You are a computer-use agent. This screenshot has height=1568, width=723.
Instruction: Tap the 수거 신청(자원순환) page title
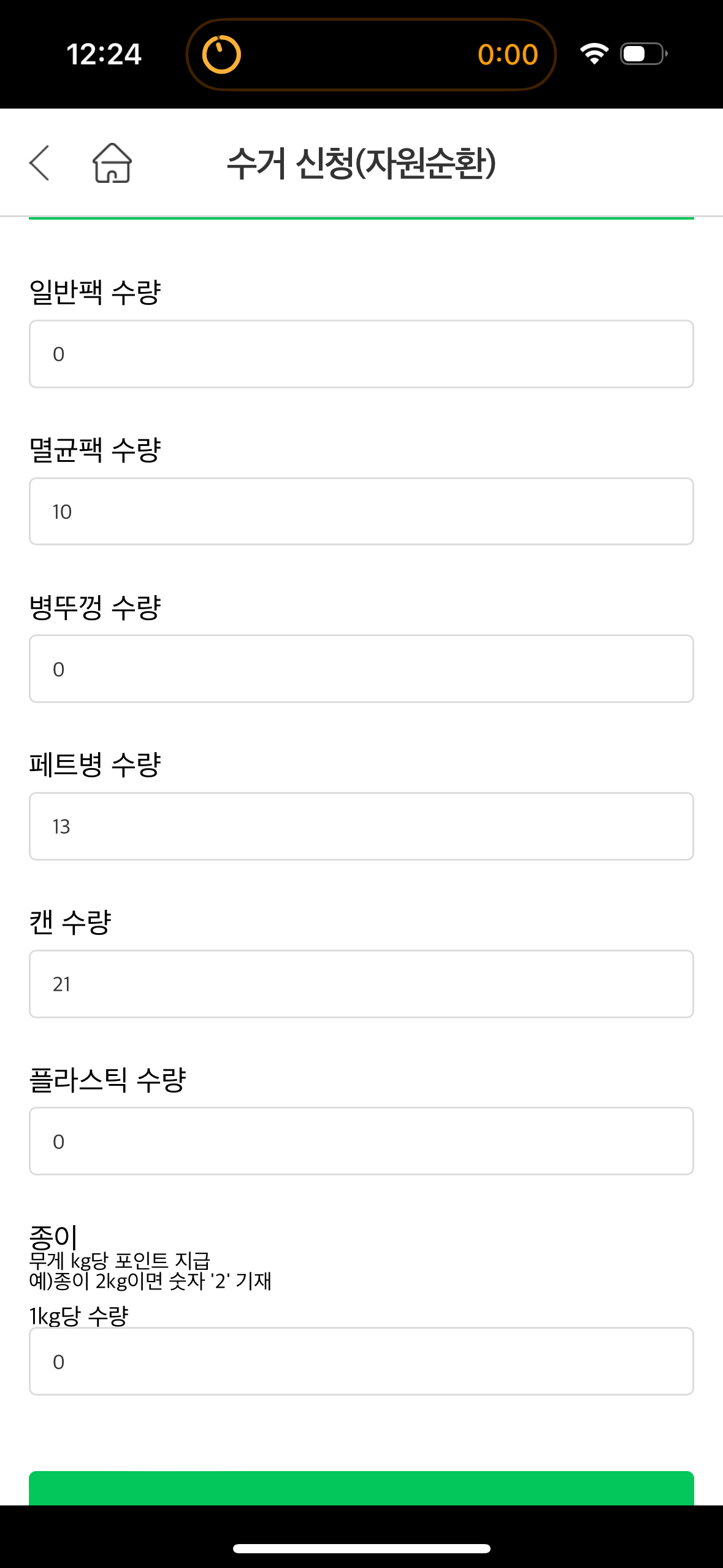361,163
